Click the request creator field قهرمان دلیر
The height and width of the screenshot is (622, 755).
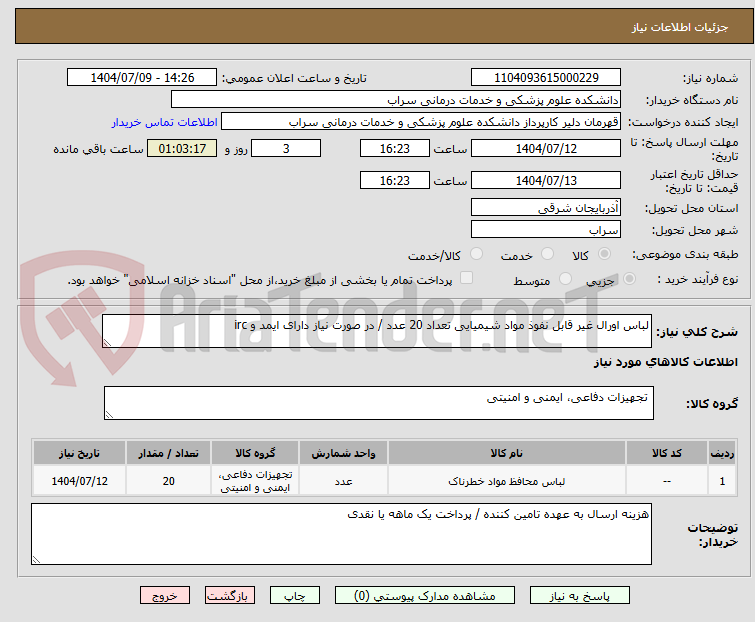[x=421, y=122]
